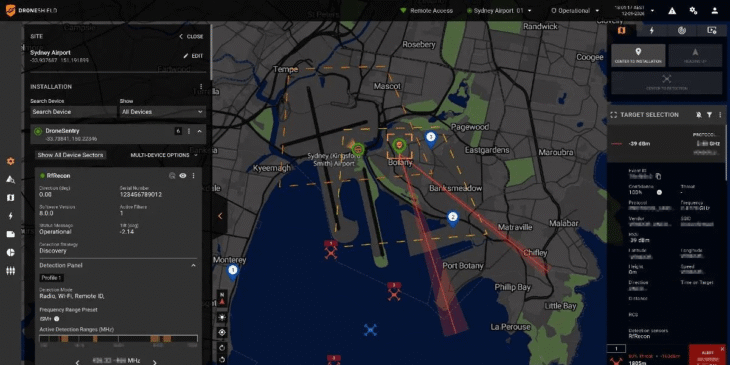Switch to radar tab in right panel
Viewport: 730px width, 365px height.
pyautogui.click(x=682, y=30)
